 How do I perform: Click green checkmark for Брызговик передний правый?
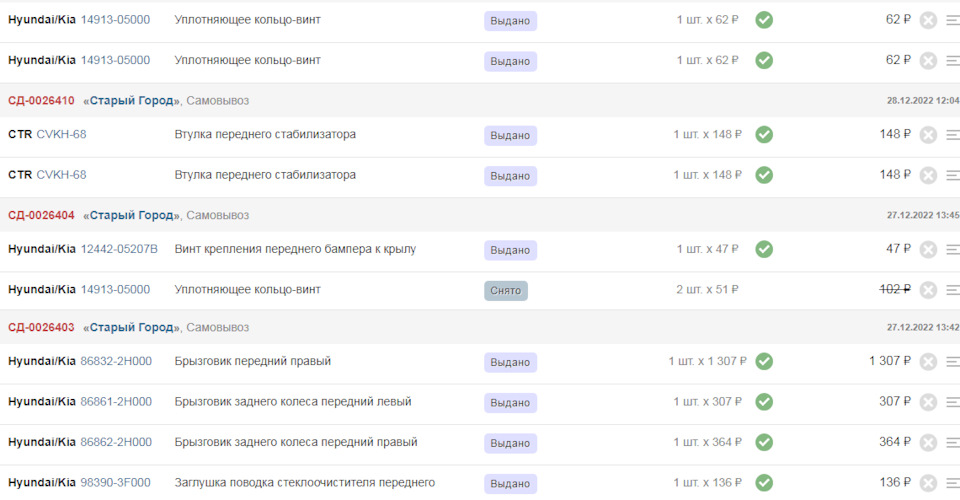764,361
